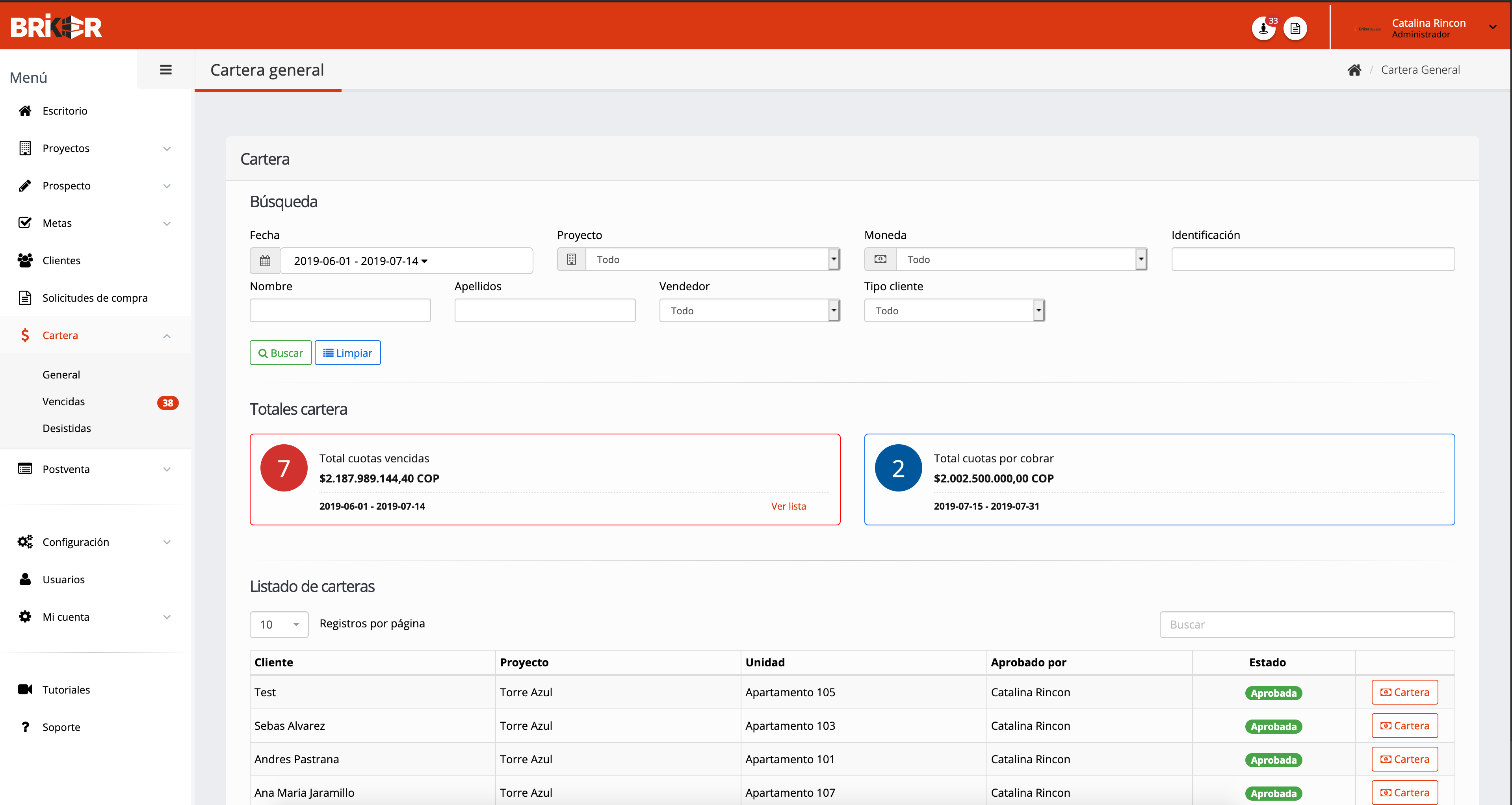
Task: Open the document icon in header
Action: point(1295,28)
